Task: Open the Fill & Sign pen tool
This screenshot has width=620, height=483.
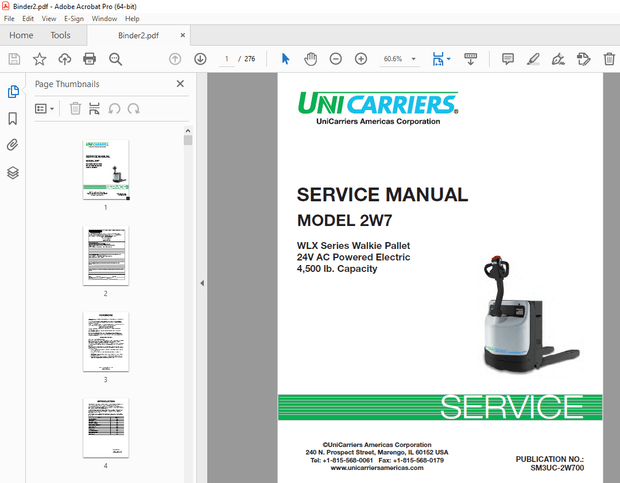Action: pos(558,59)
